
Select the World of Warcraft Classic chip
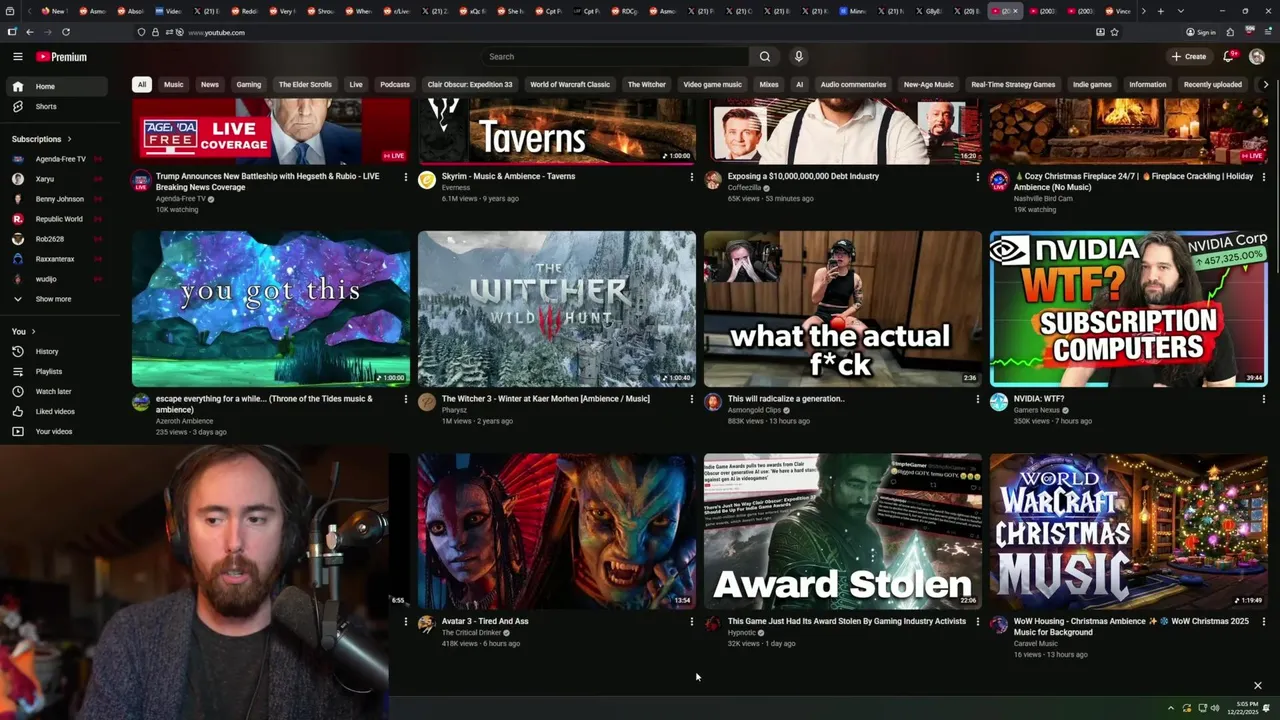(x=570, y=85)
